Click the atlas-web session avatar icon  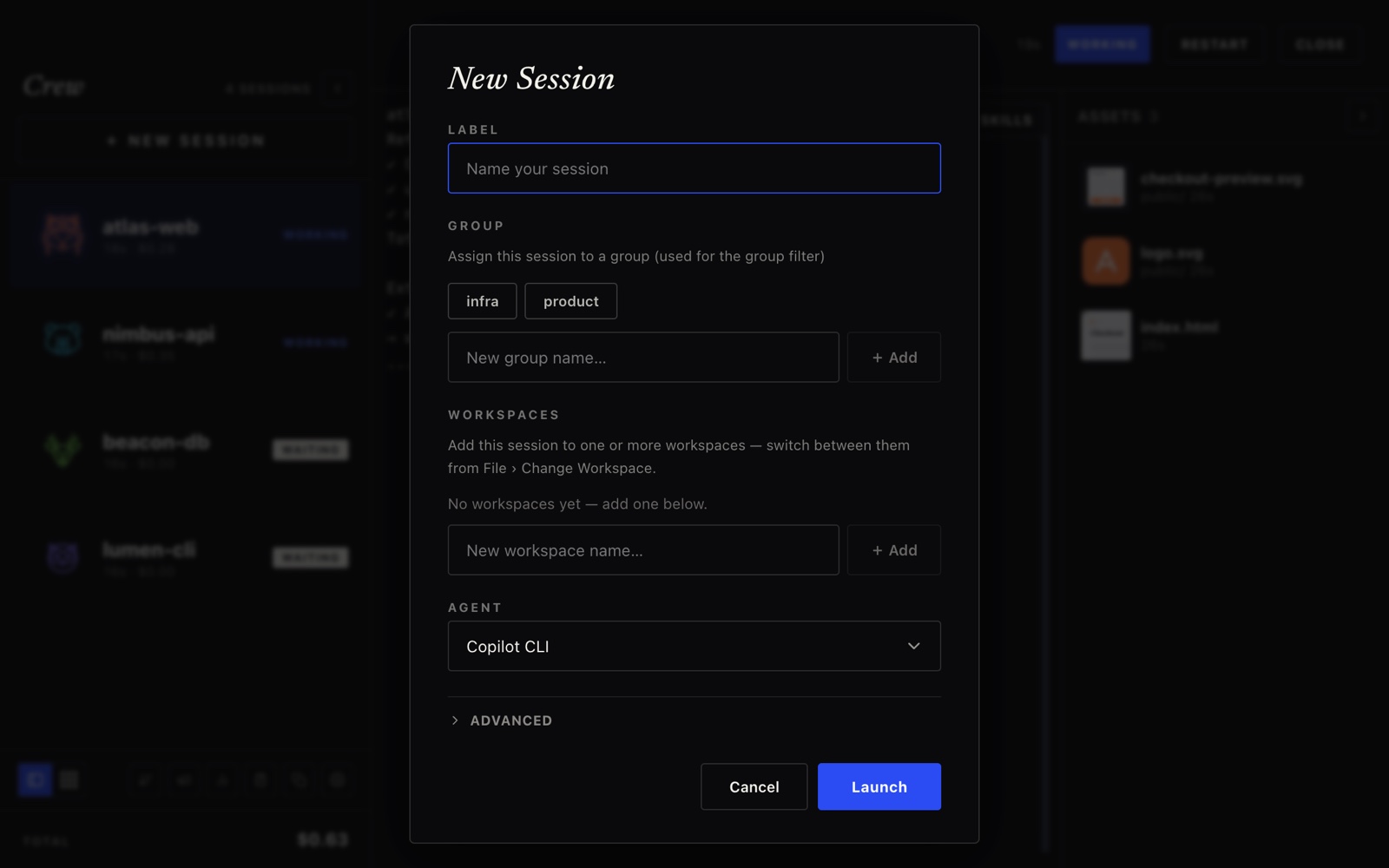click(63, 234)
